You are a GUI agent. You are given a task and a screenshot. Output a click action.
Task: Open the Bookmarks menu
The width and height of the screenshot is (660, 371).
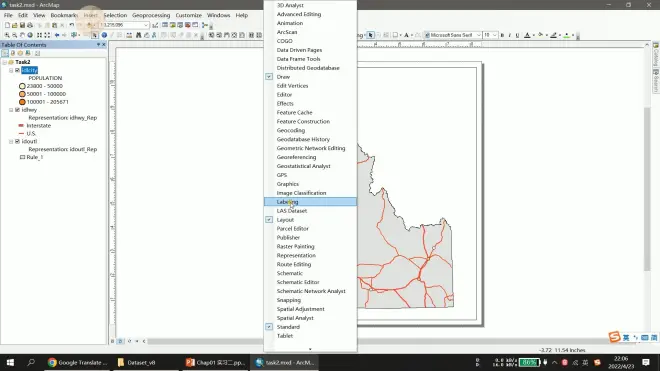click(64, 15)
